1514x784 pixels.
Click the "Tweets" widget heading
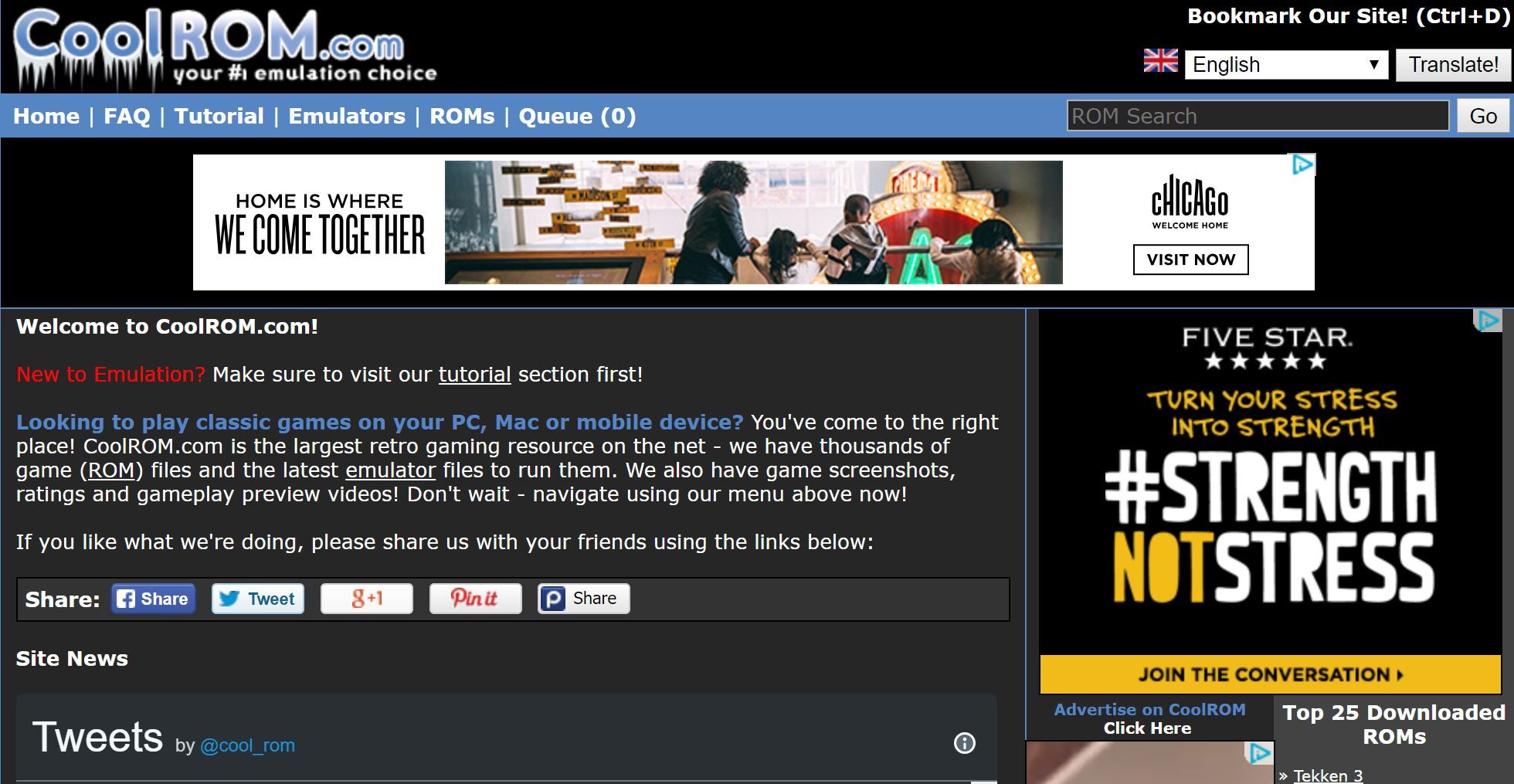(97, 738)
